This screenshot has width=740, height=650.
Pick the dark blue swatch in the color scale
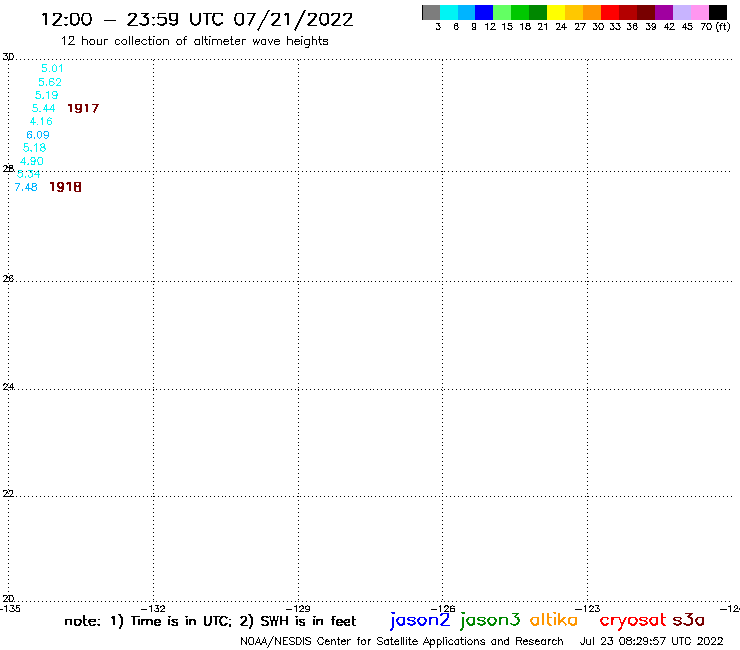484,12
